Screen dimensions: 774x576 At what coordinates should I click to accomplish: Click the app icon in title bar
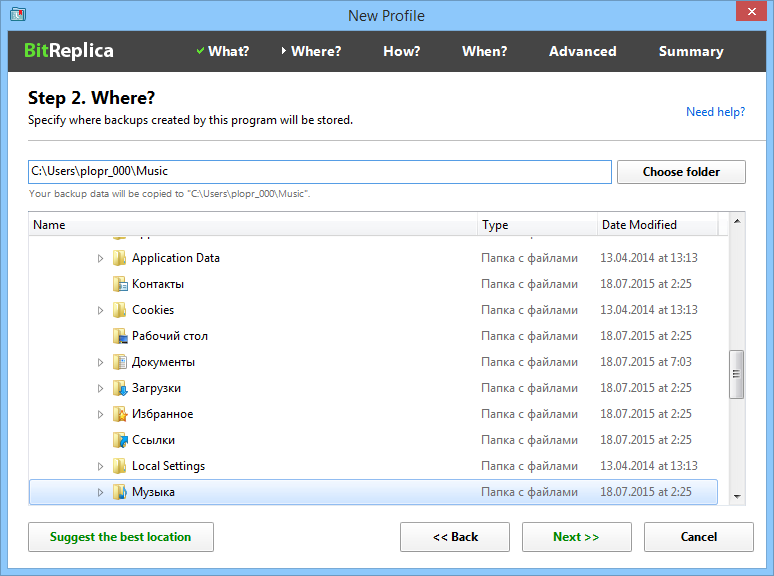[x=18, y=14]
